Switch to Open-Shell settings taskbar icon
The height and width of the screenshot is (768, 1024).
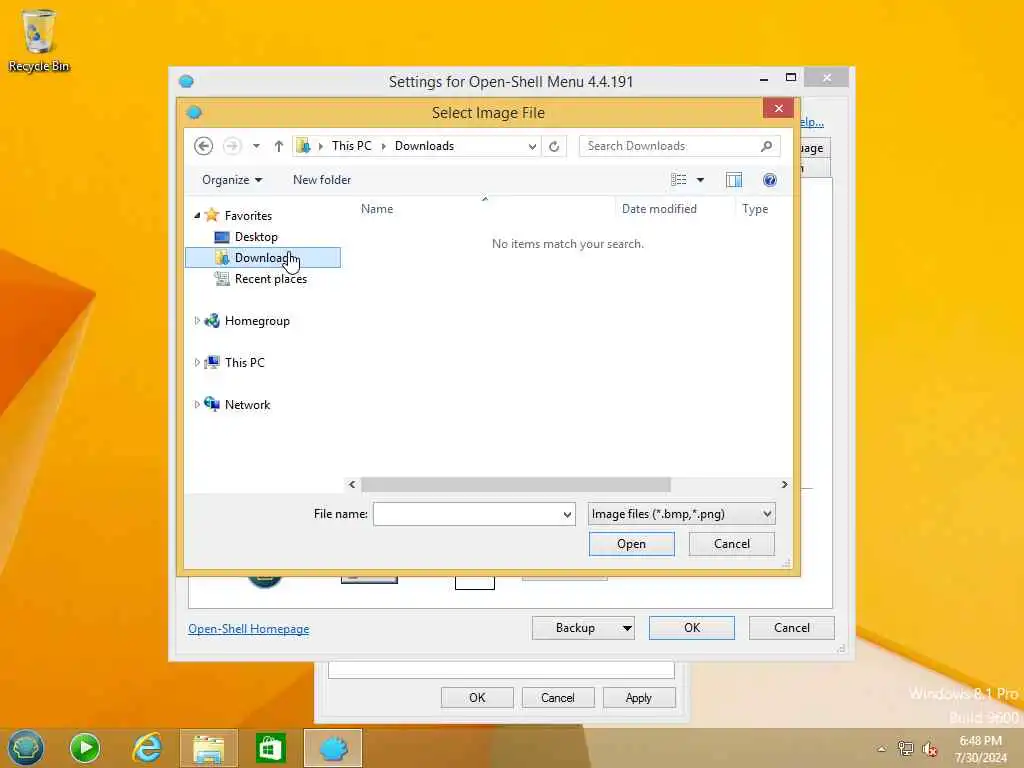pyautogui.click(x=333, y=749)
